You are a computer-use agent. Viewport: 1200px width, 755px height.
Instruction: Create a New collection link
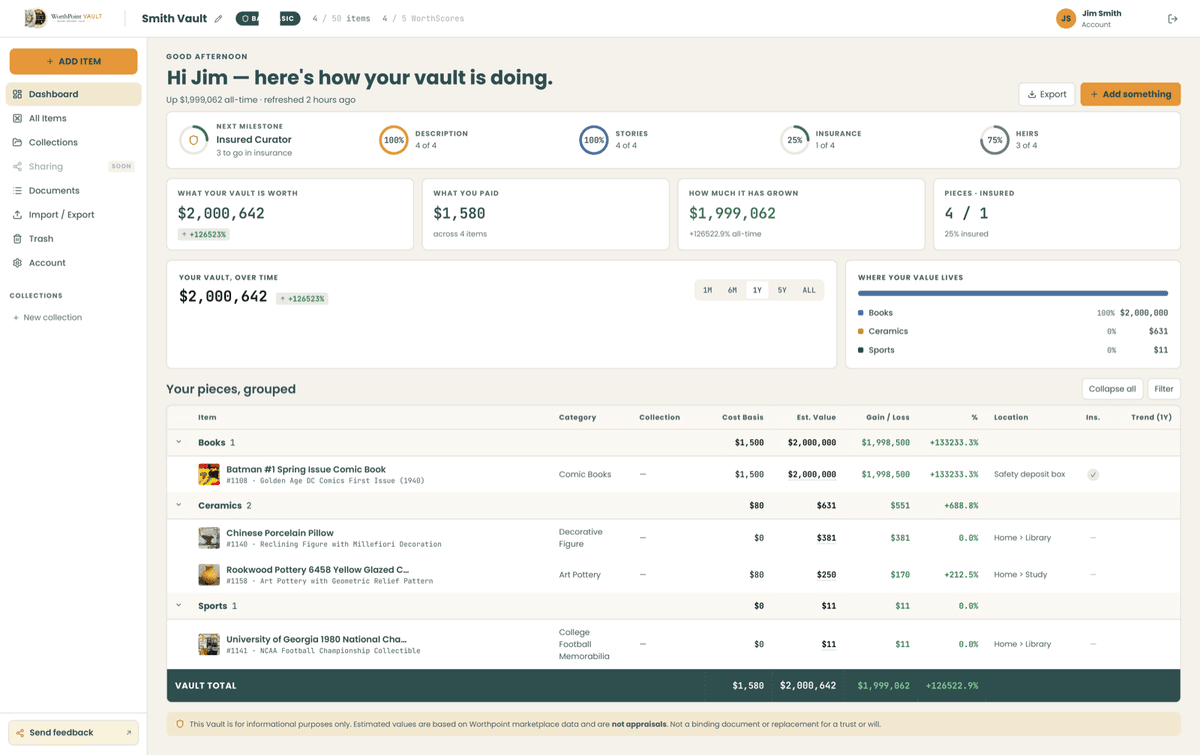(x=48, y=318)
